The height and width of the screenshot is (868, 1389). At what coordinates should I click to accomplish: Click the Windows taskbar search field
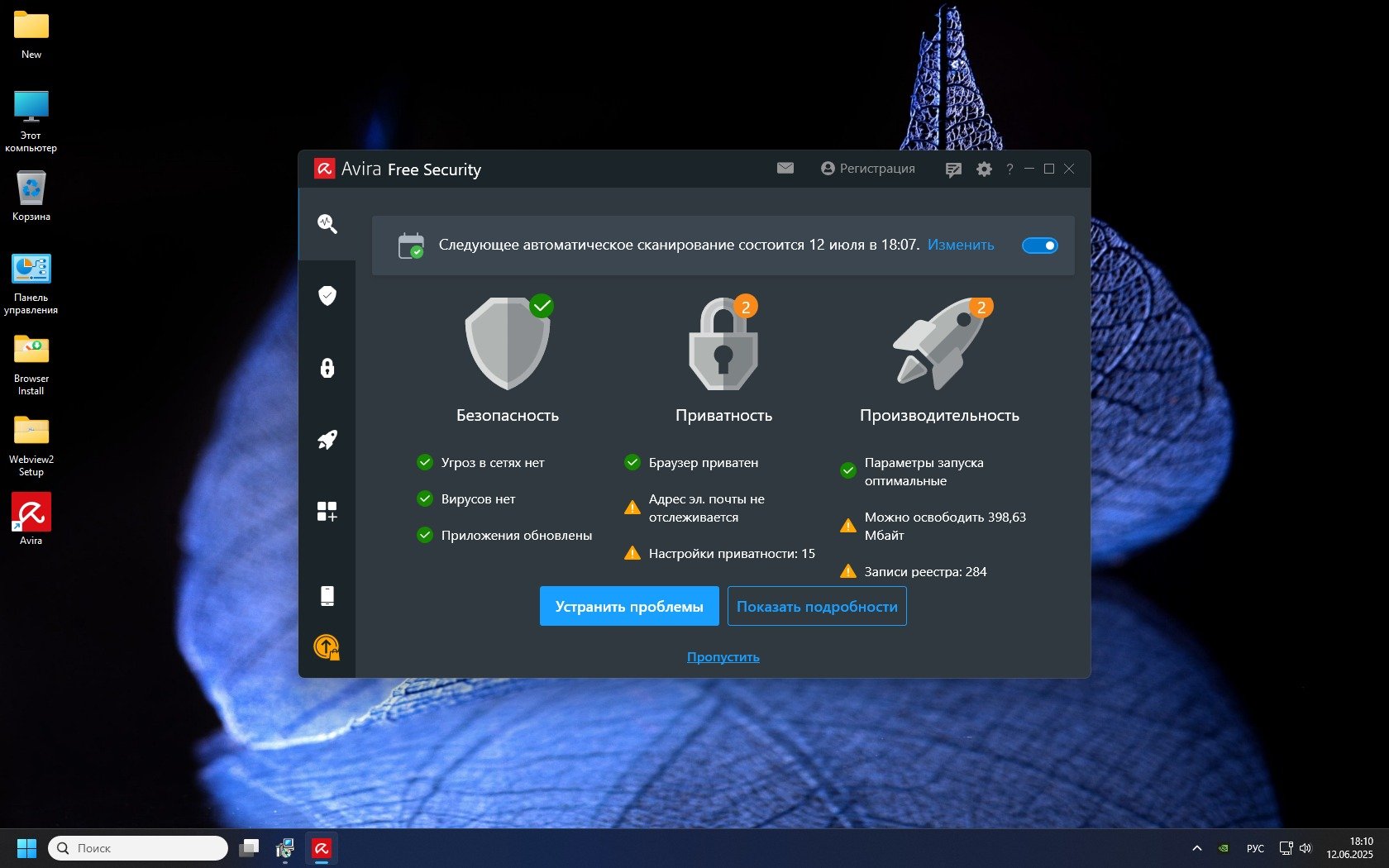[138, 848]
